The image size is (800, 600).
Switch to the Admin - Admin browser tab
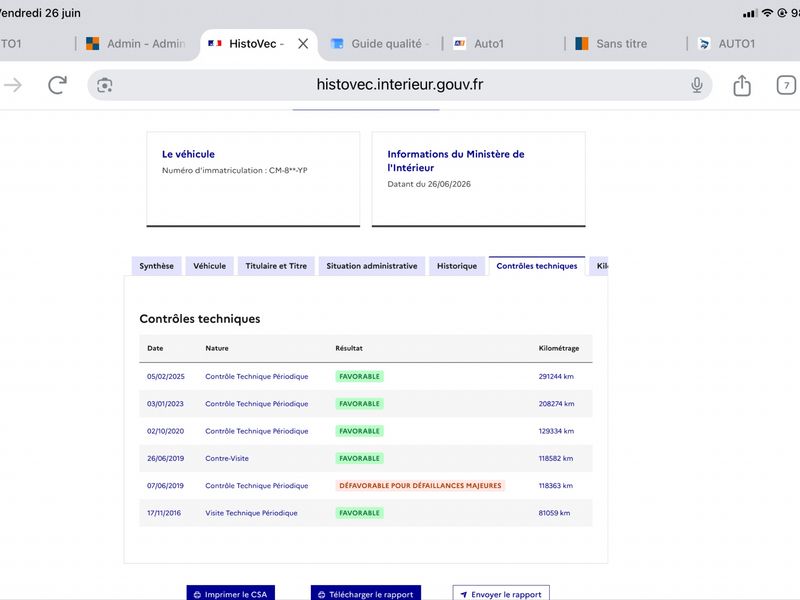point(135,44)
